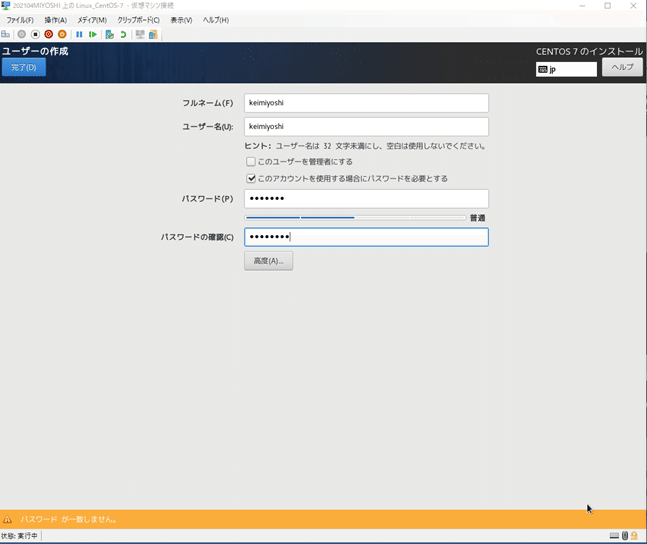Click the ユーザーの作成 page title
The width and height of the screenshot is (647, 544).
[35, 51]
